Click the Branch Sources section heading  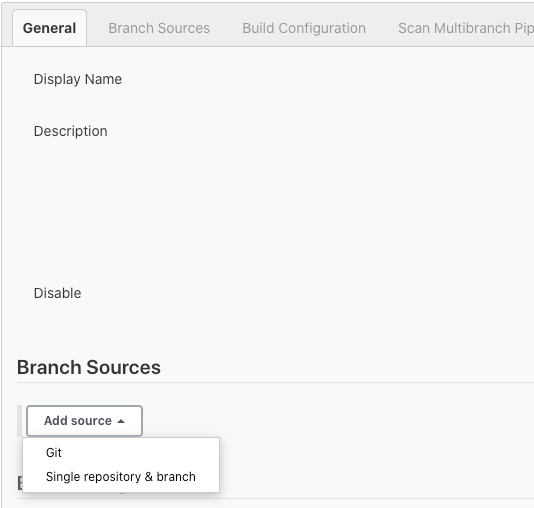coord(89,367)
